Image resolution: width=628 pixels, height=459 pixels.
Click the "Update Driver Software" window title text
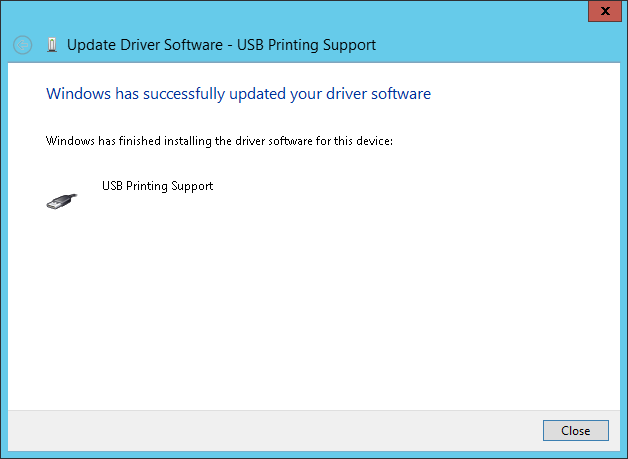coord(221,45)
